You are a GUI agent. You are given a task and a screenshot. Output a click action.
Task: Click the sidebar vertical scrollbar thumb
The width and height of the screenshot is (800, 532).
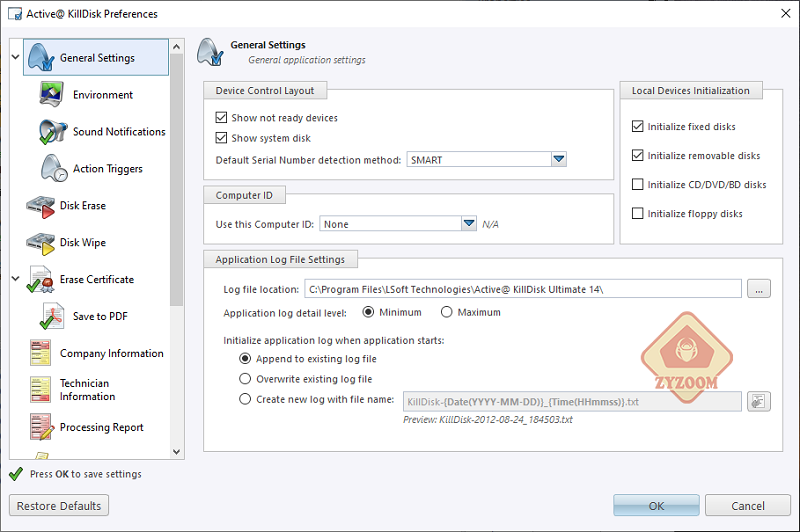[177, 180]
